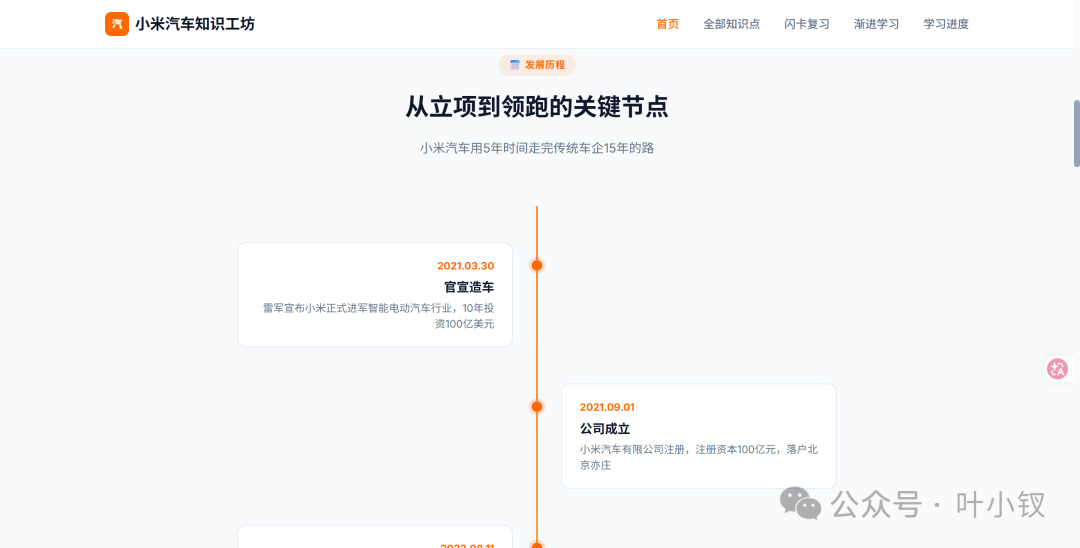Click the pink translate floating icon
This screenshot has width=1080, height=548.
click(x=1057, y=369)
